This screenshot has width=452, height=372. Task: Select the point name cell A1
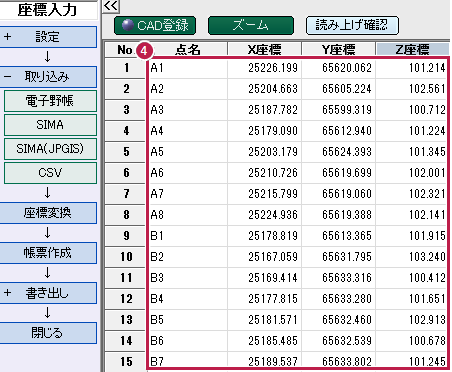click(x=188, y=68)
